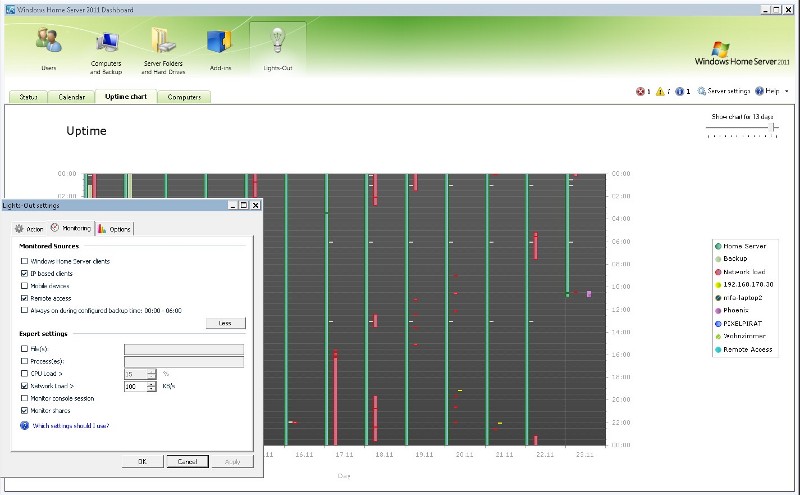Image resolution: width=800 pixels, height=495 pixels.
Task: Click the mfa-laptop2 legend entry
Action: point(738,298)
